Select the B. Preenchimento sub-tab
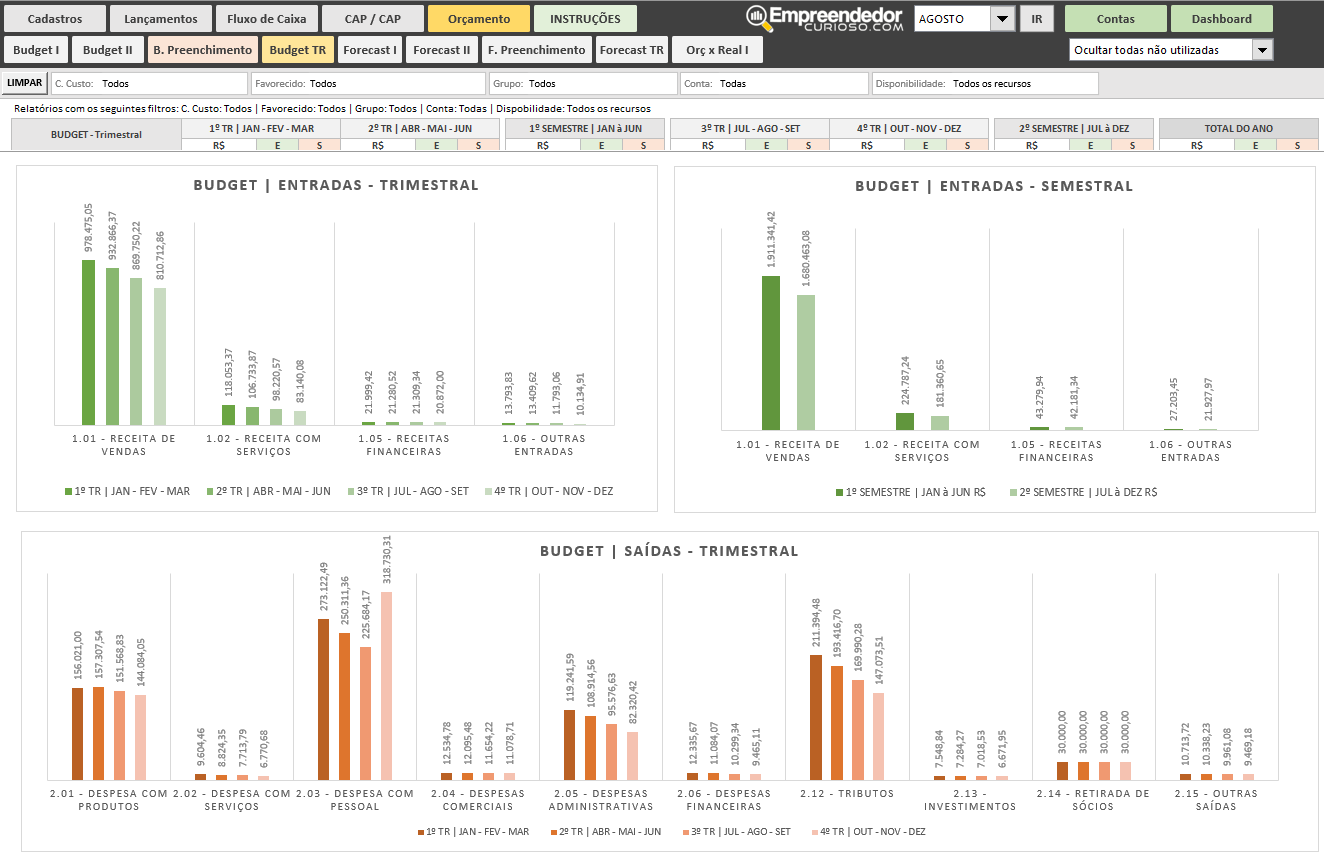This screenshot has height=856, width=1324. pyautogui.click(x=202, y=50)
